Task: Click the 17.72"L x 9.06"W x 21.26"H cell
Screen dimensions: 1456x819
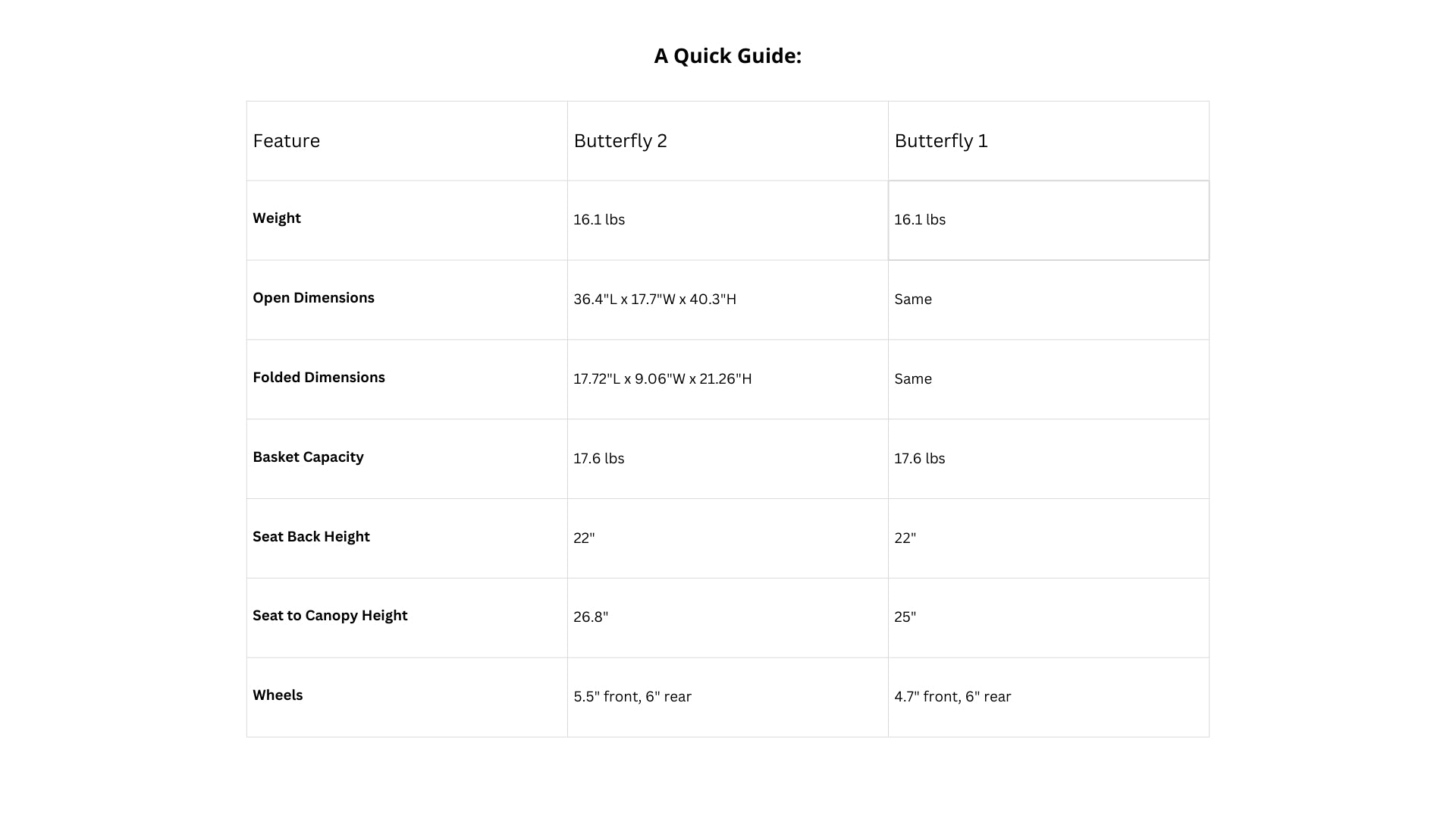Action: pyautogui.click(x=662, y=379)
